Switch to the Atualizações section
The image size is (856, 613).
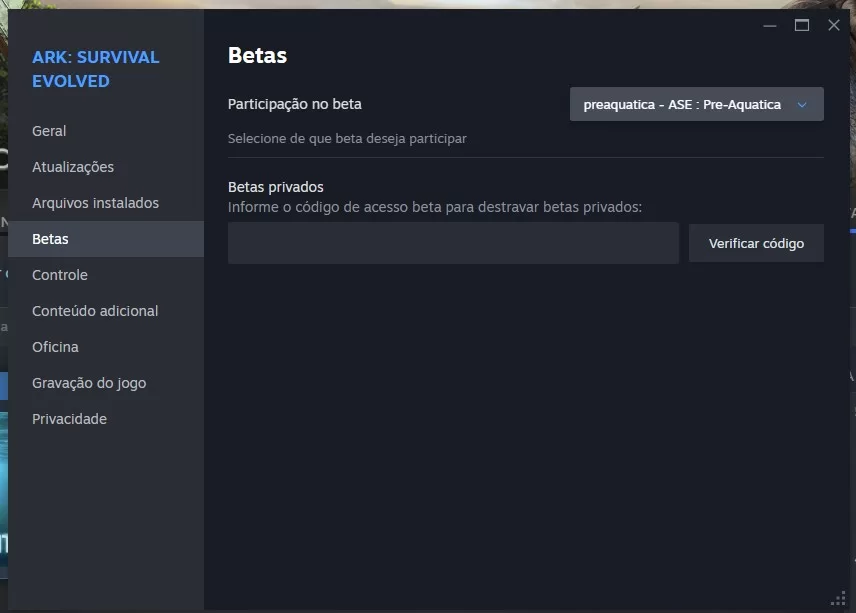click(73, 167)
